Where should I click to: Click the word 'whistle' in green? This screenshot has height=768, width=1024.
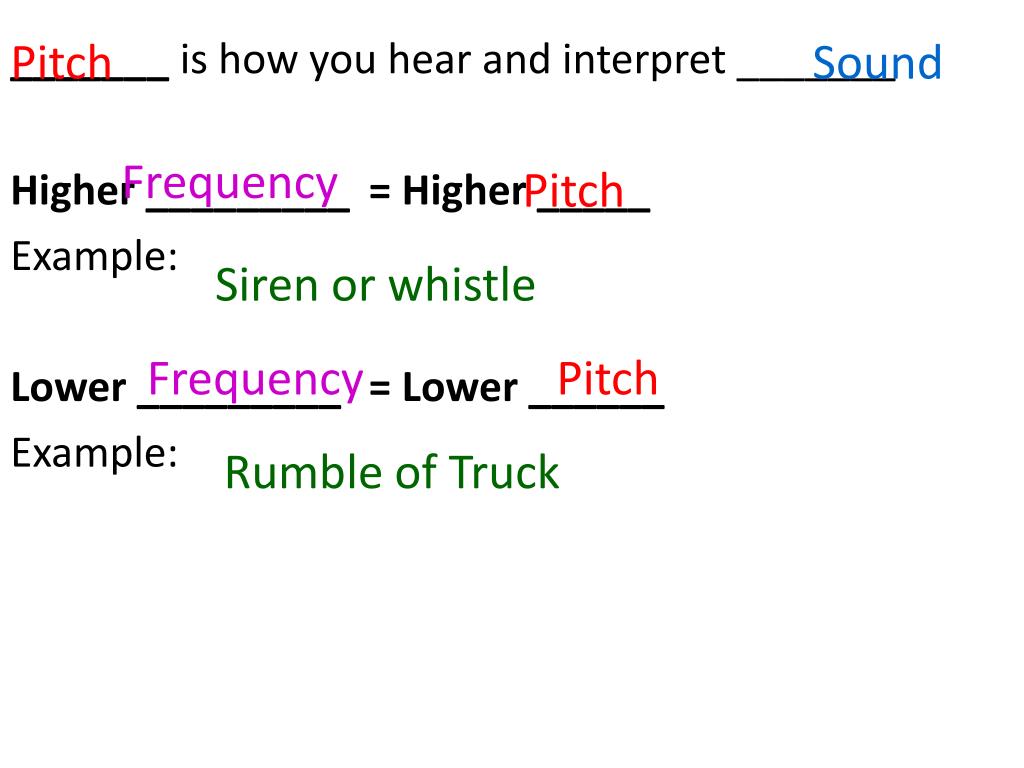point(462,285)
